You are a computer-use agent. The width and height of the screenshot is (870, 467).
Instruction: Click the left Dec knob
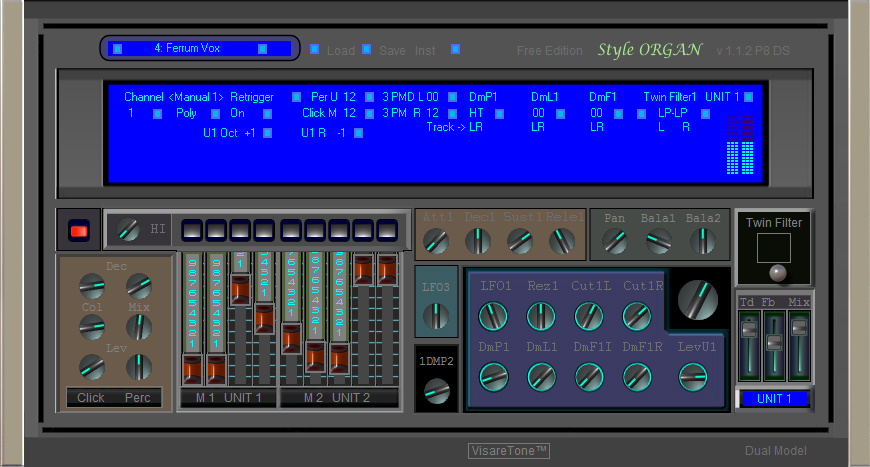(x=92, y=286)
